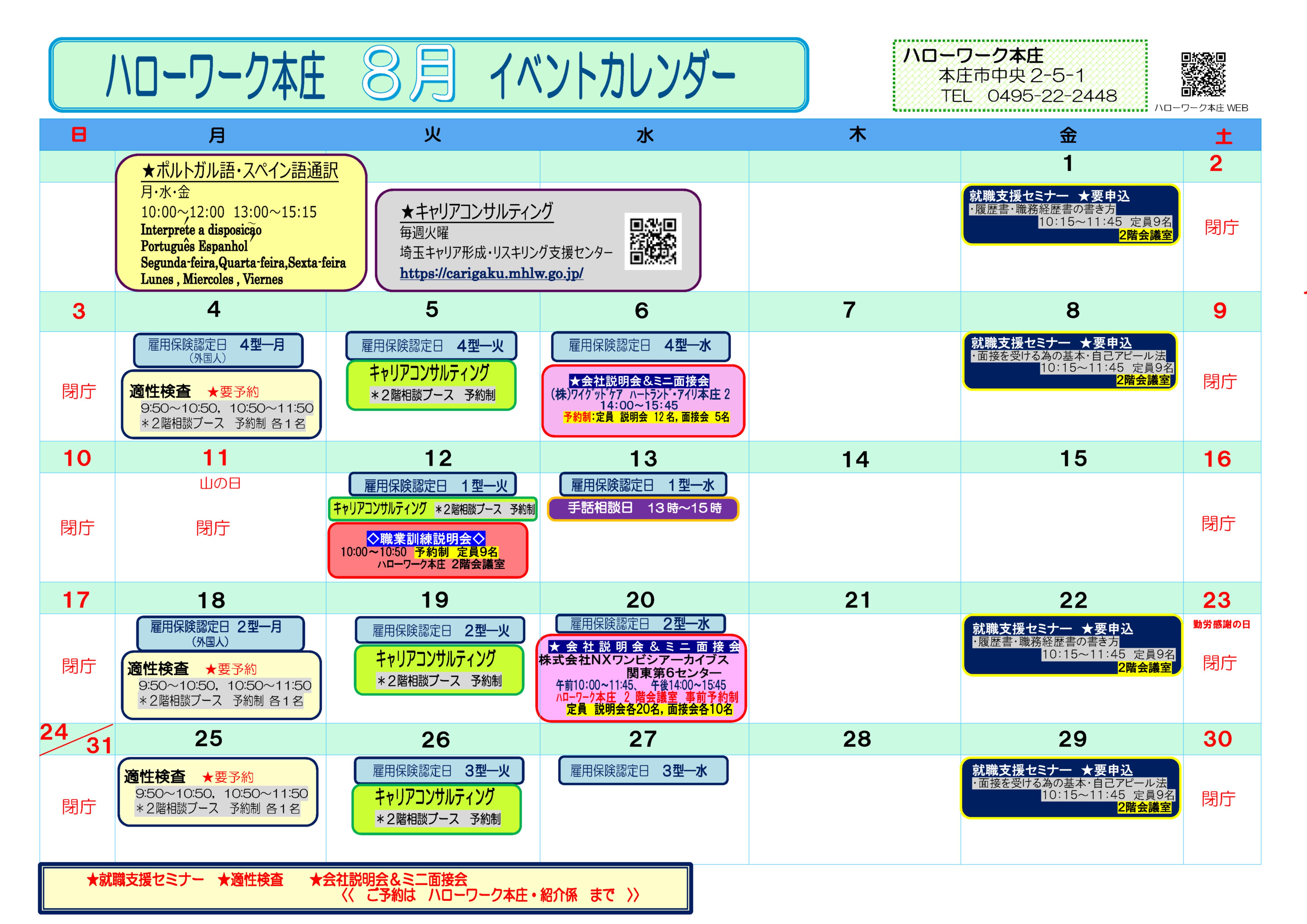Click 閉庁 under August 11

213,528
